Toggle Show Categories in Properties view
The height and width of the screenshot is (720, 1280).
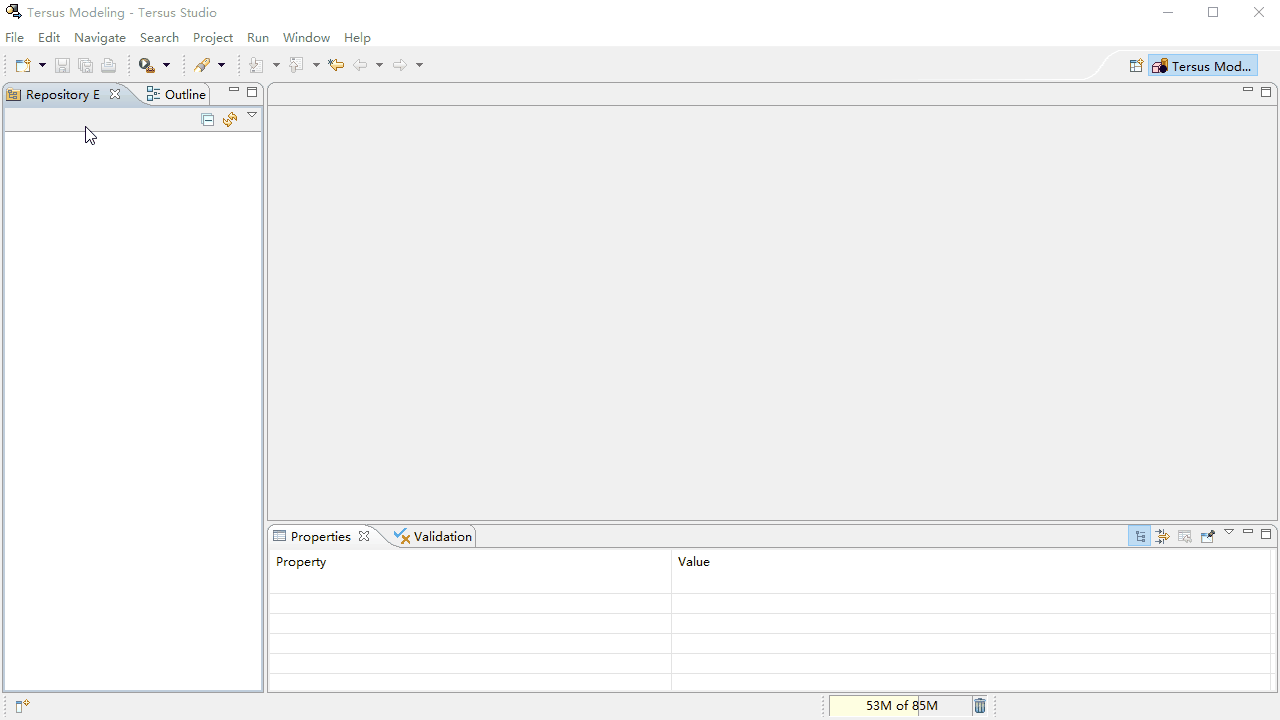click(1140, 536)
